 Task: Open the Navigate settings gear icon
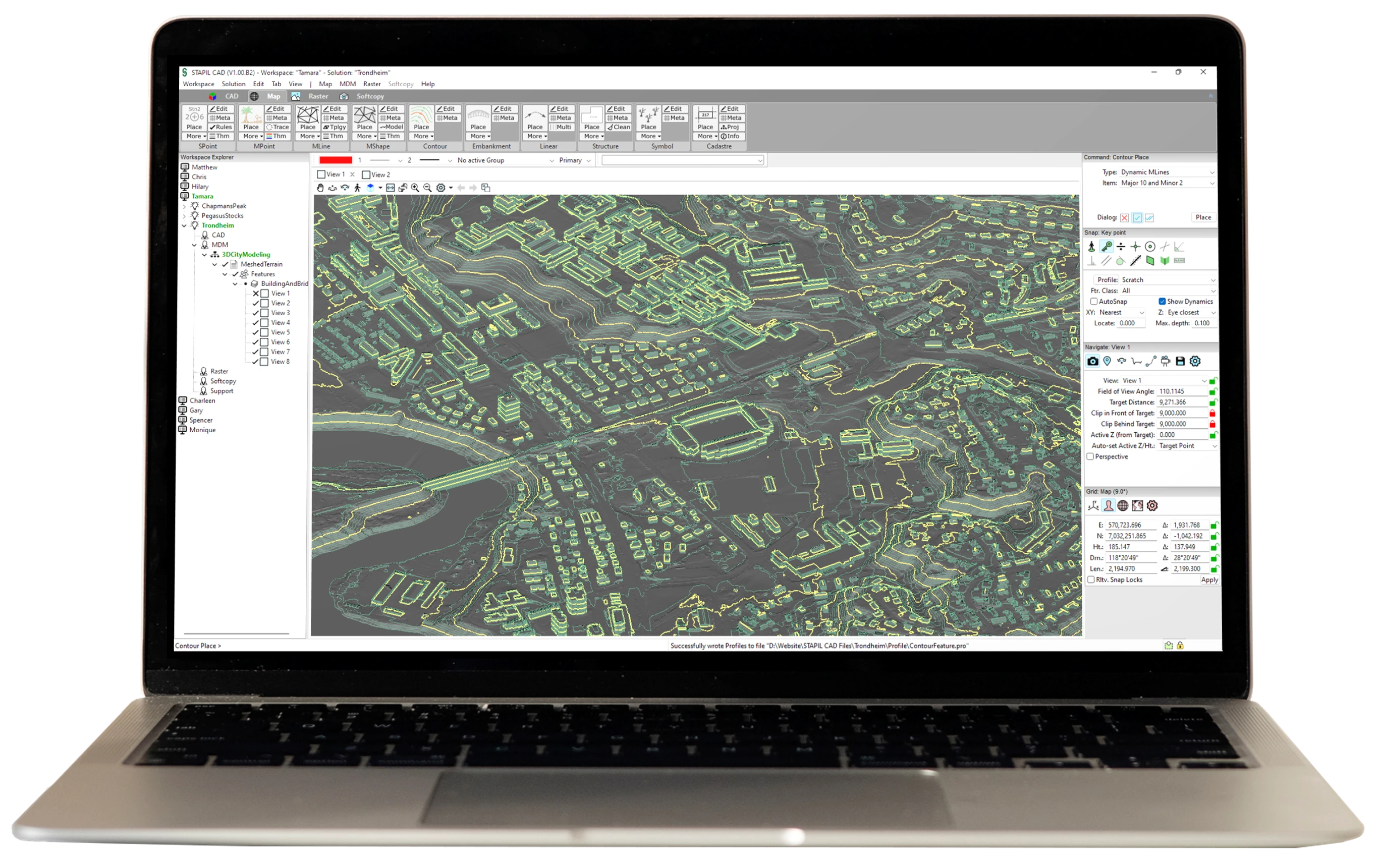[x=1195, y=361]
